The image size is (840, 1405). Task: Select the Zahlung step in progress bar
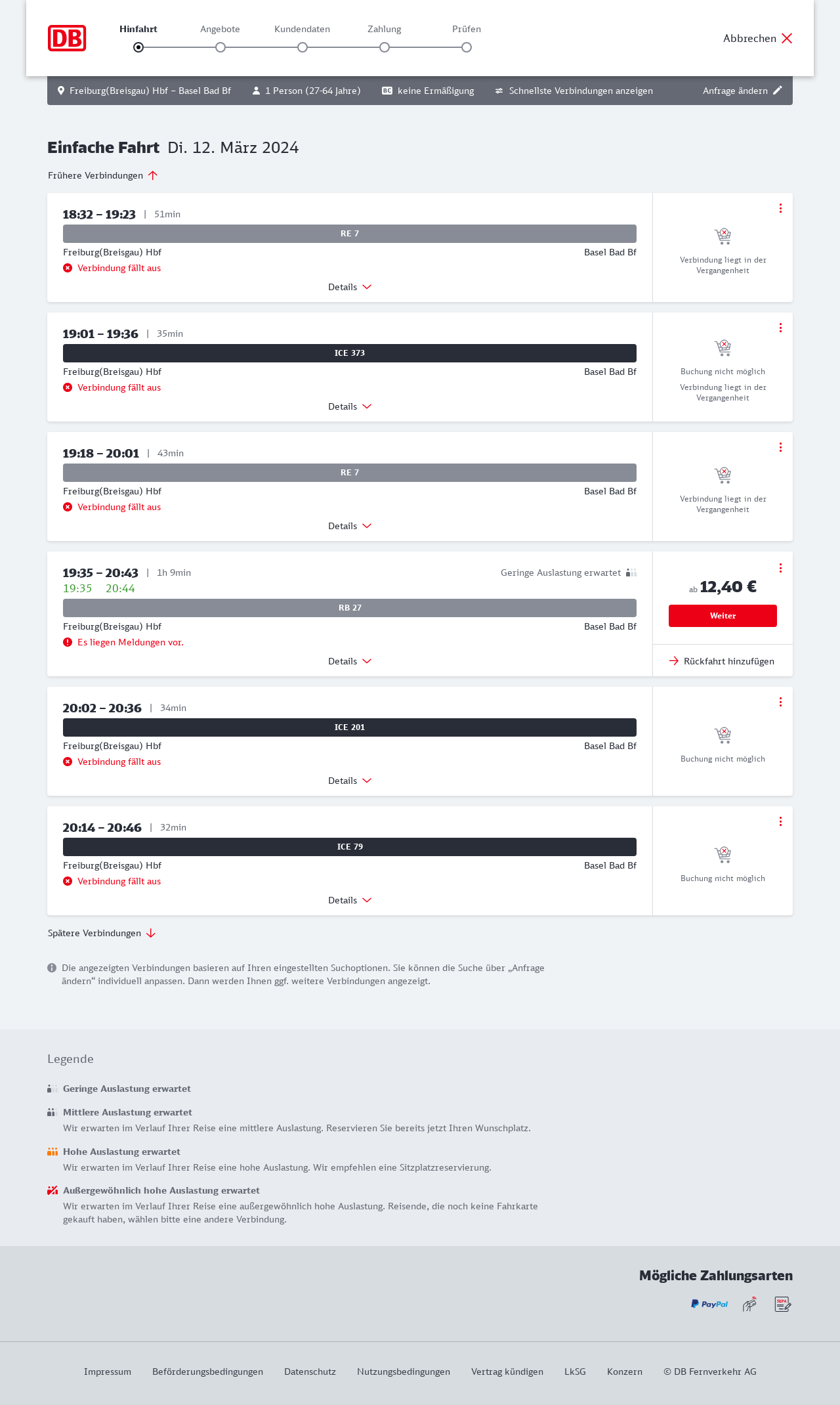pyautogui.click(x=385, y=47)
